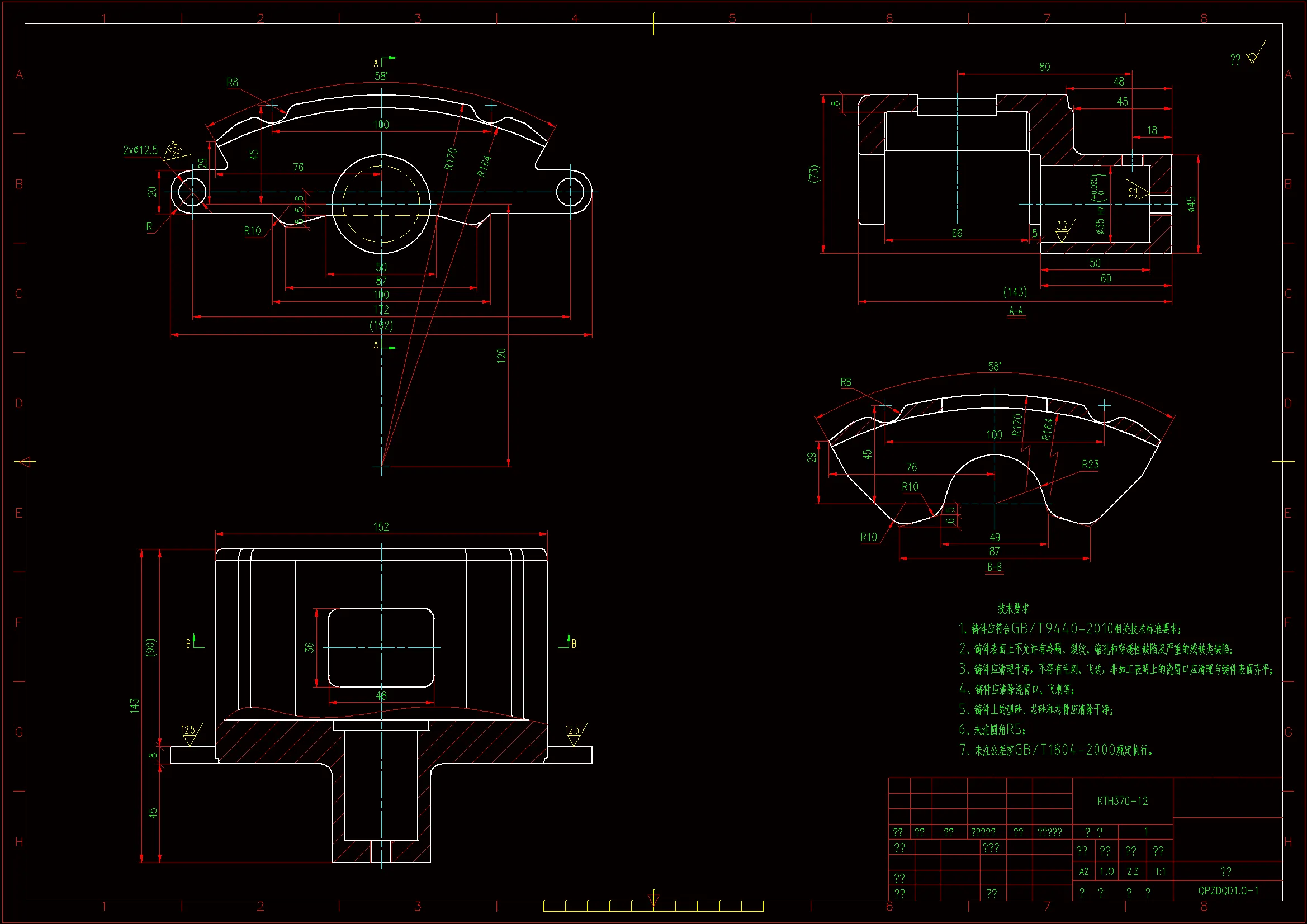1307x924 pixels.
Task: Select the φ45 diameter dimension in section A-A
Action: 1192,204
